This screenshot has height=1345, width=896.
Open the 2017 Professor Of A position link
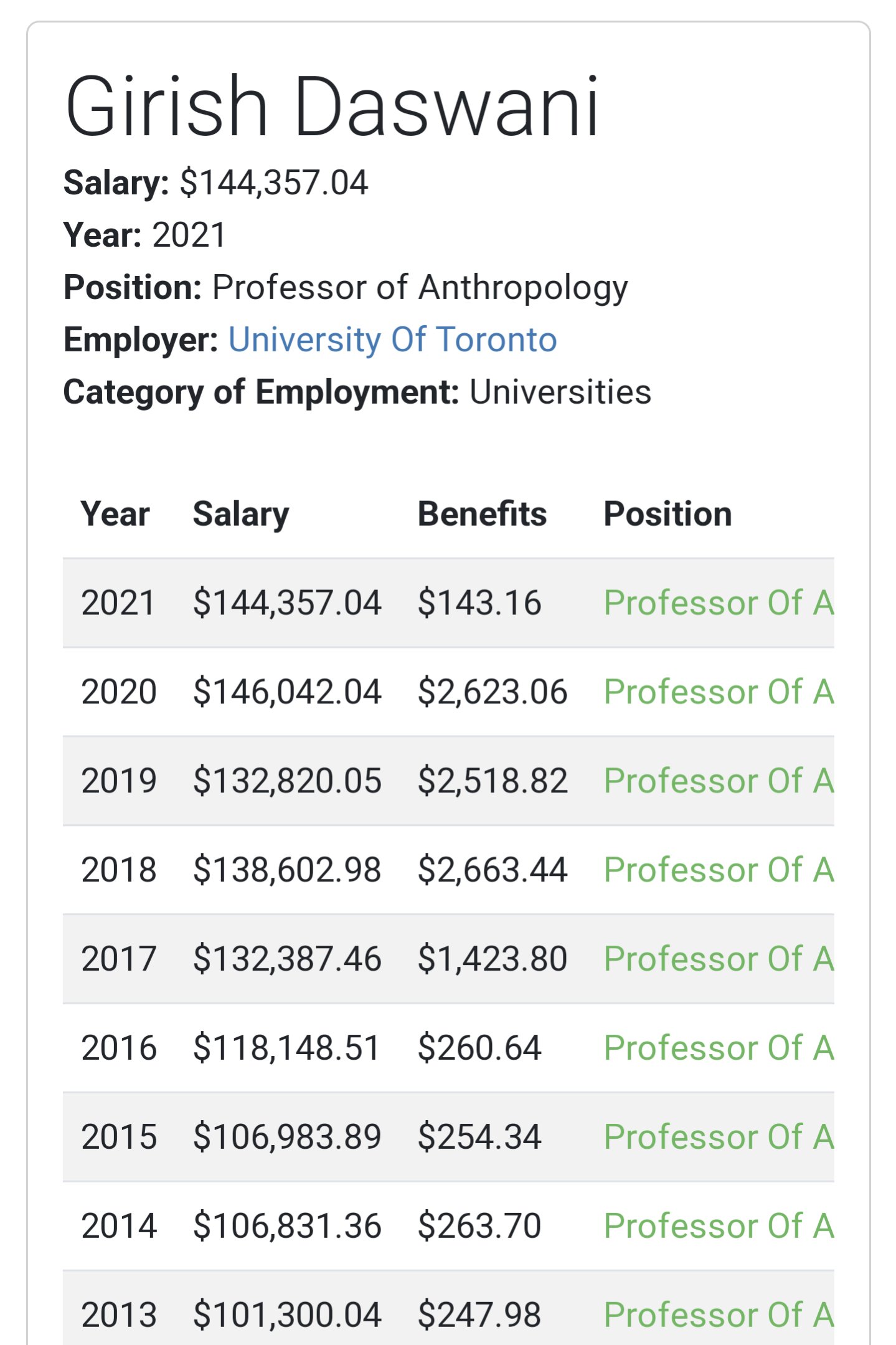tap(719, 959)
